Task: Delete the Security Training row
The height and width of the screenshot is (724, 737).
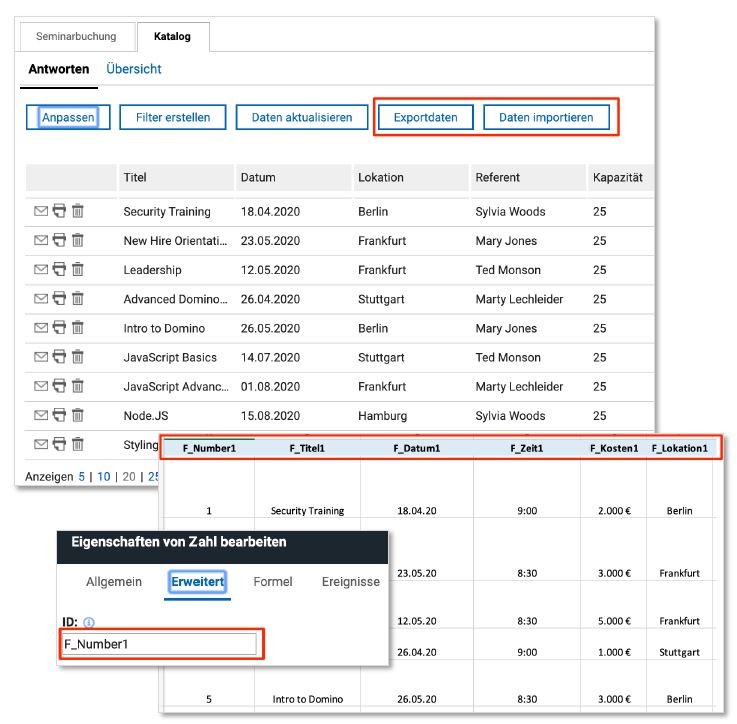Action: click(78, 211)
